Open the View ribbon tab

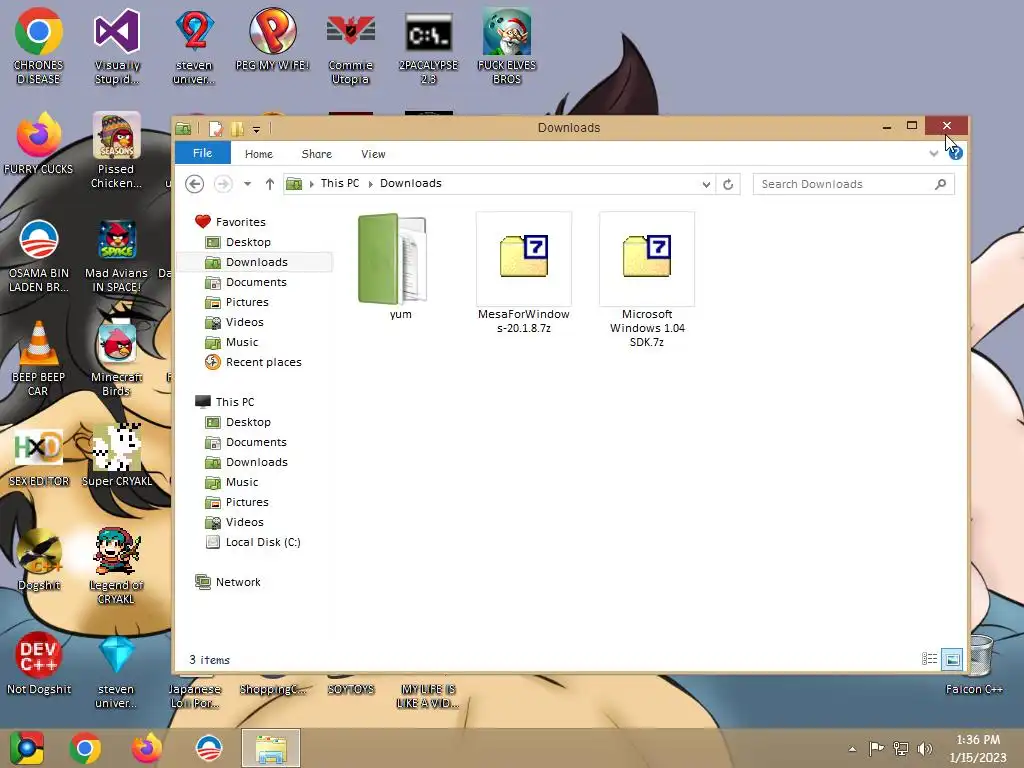pyautogui.click(x=373, y=154)
